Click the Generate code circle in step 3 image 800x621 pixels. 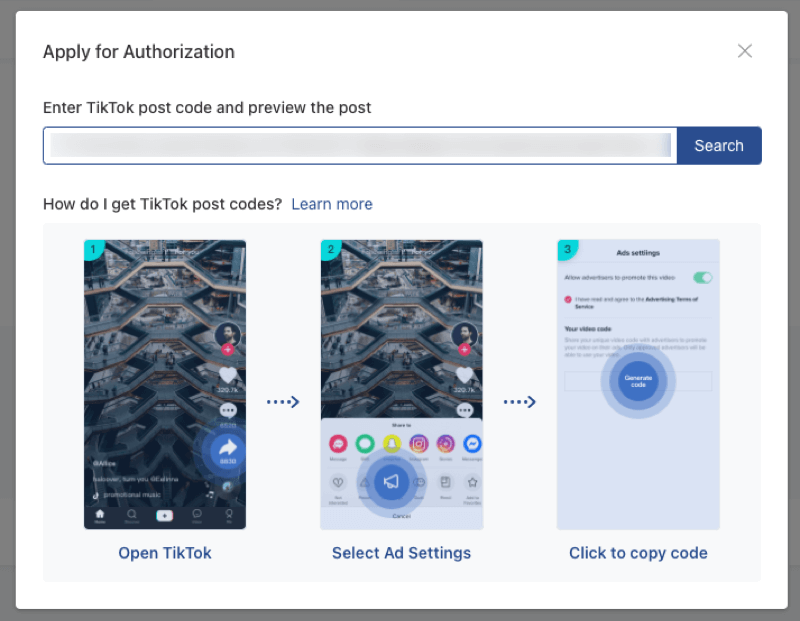[x=638, y=381]
